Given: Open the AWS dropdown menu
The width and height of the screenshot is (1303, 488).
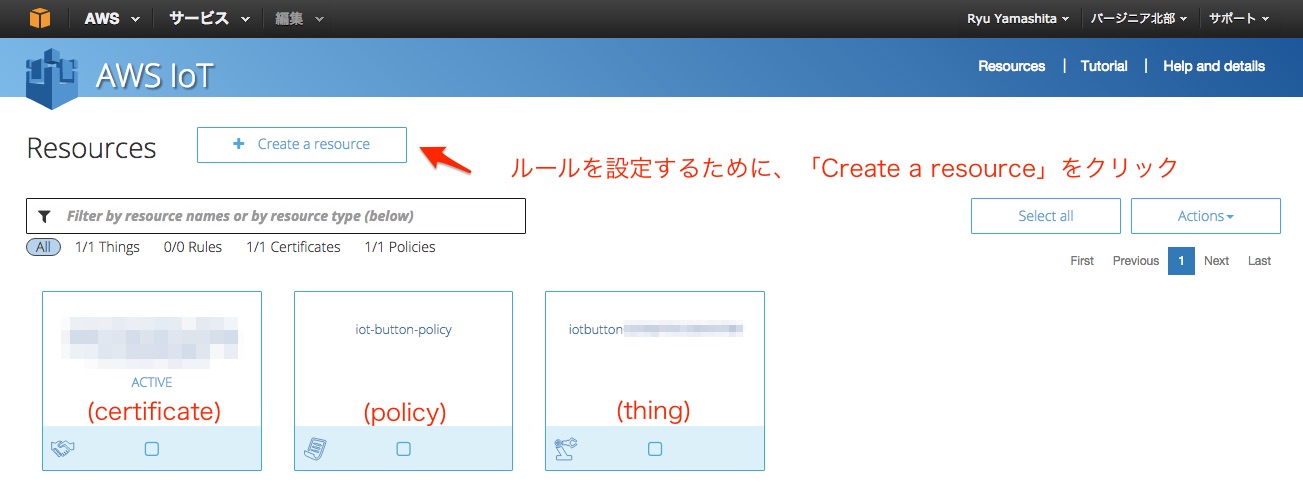Looking at the screenshot, I should [111, 18].
